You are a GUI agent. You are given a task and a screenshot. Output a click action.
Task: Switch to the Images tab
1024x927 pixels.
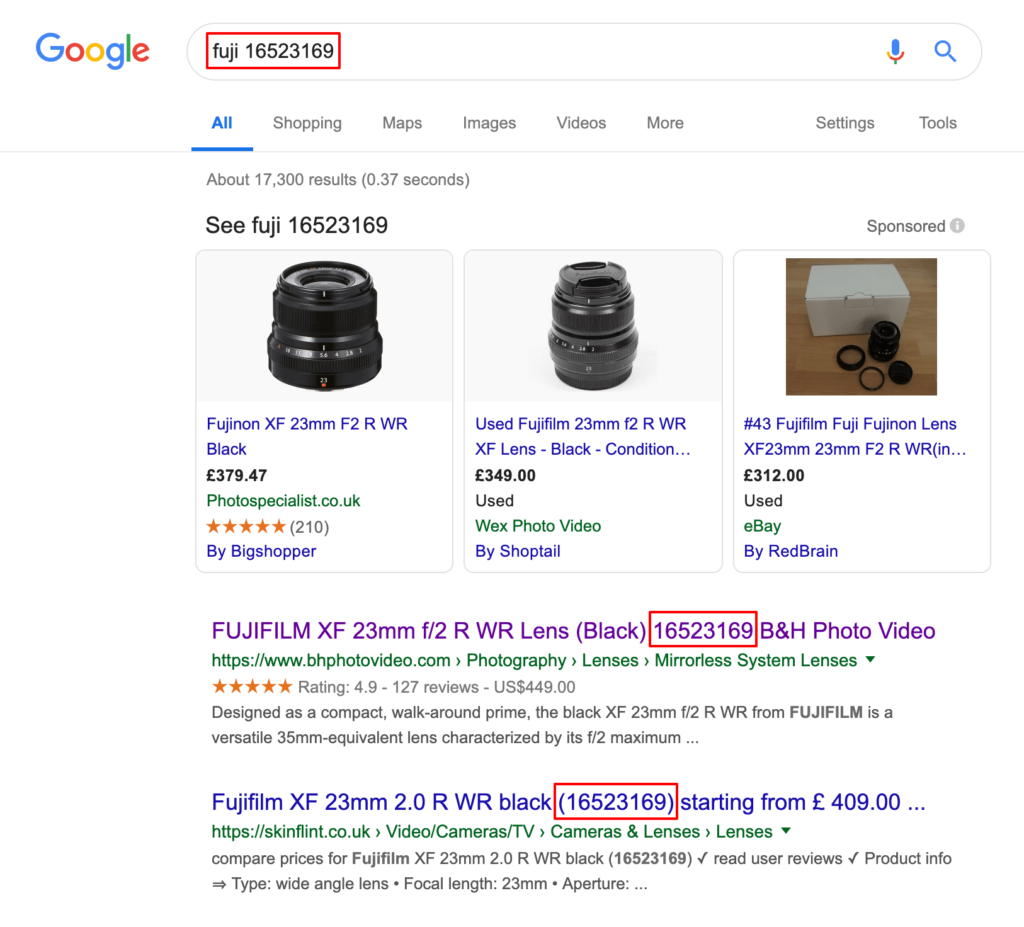[489, 123]
